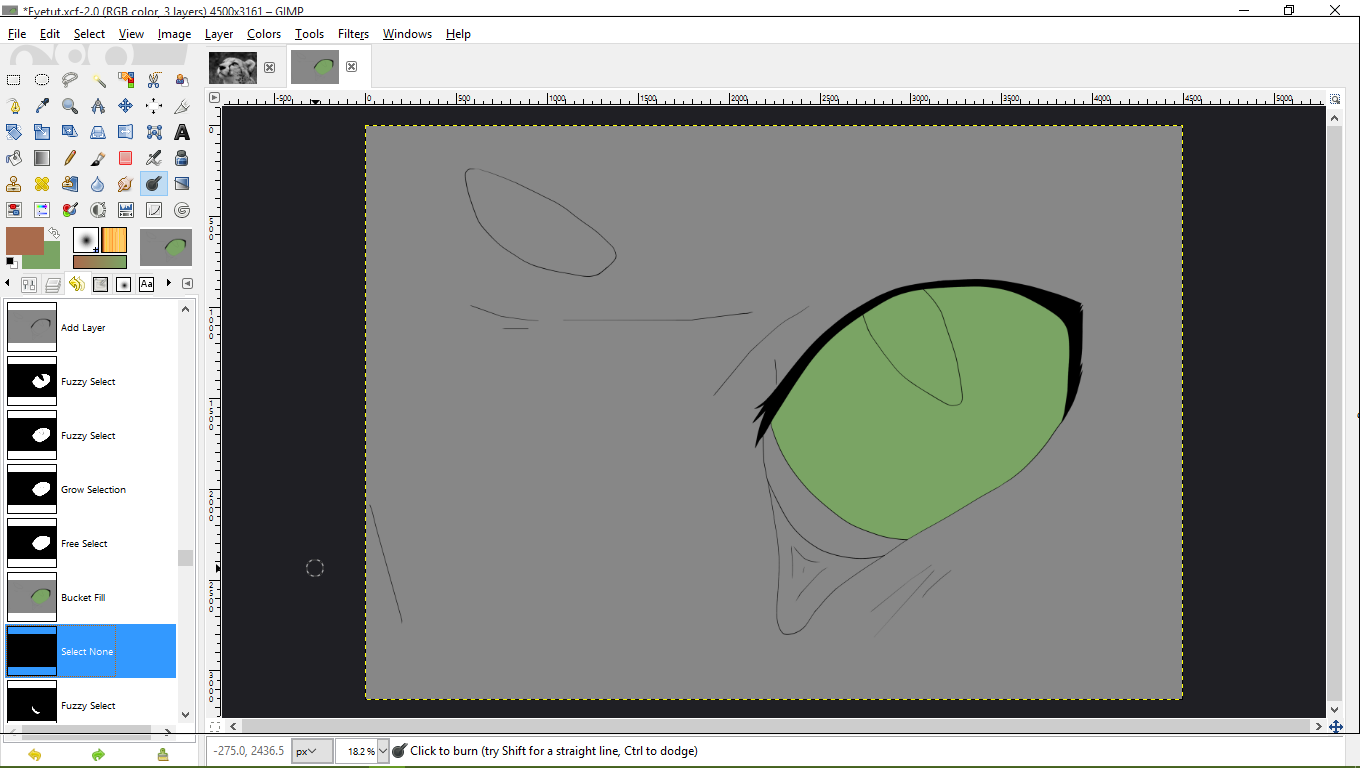The height and width of the screenshot is (768, 1360).
Task: Select the Clone stamp tool
Action: point(14,184)
